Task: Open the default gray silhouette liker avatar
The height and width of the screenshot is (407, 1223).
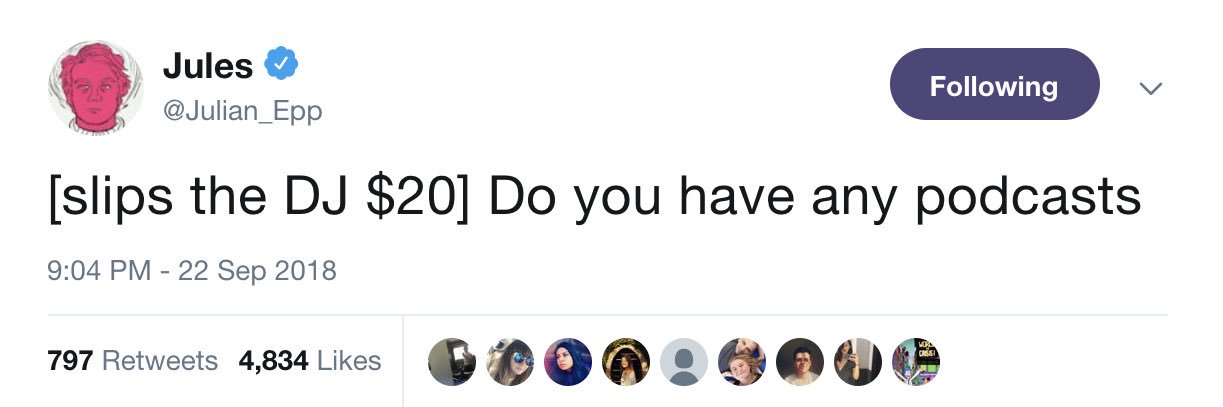Action: click(684, 361)
